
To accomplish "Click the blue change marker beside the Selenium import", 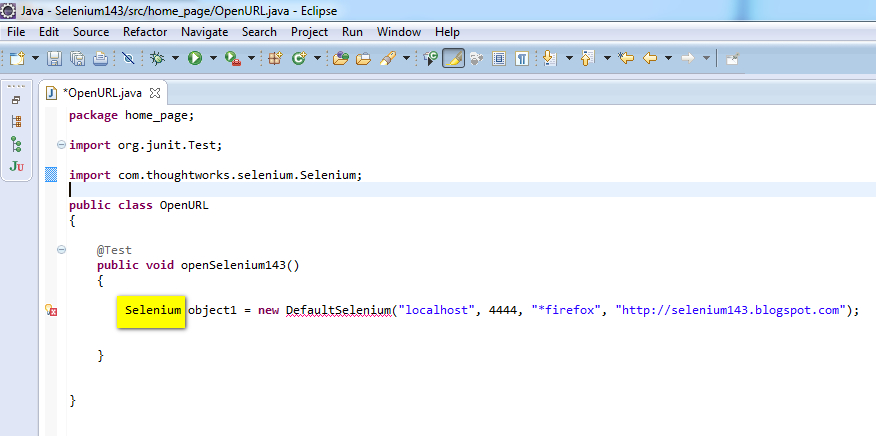I will (x=51, y=175).
